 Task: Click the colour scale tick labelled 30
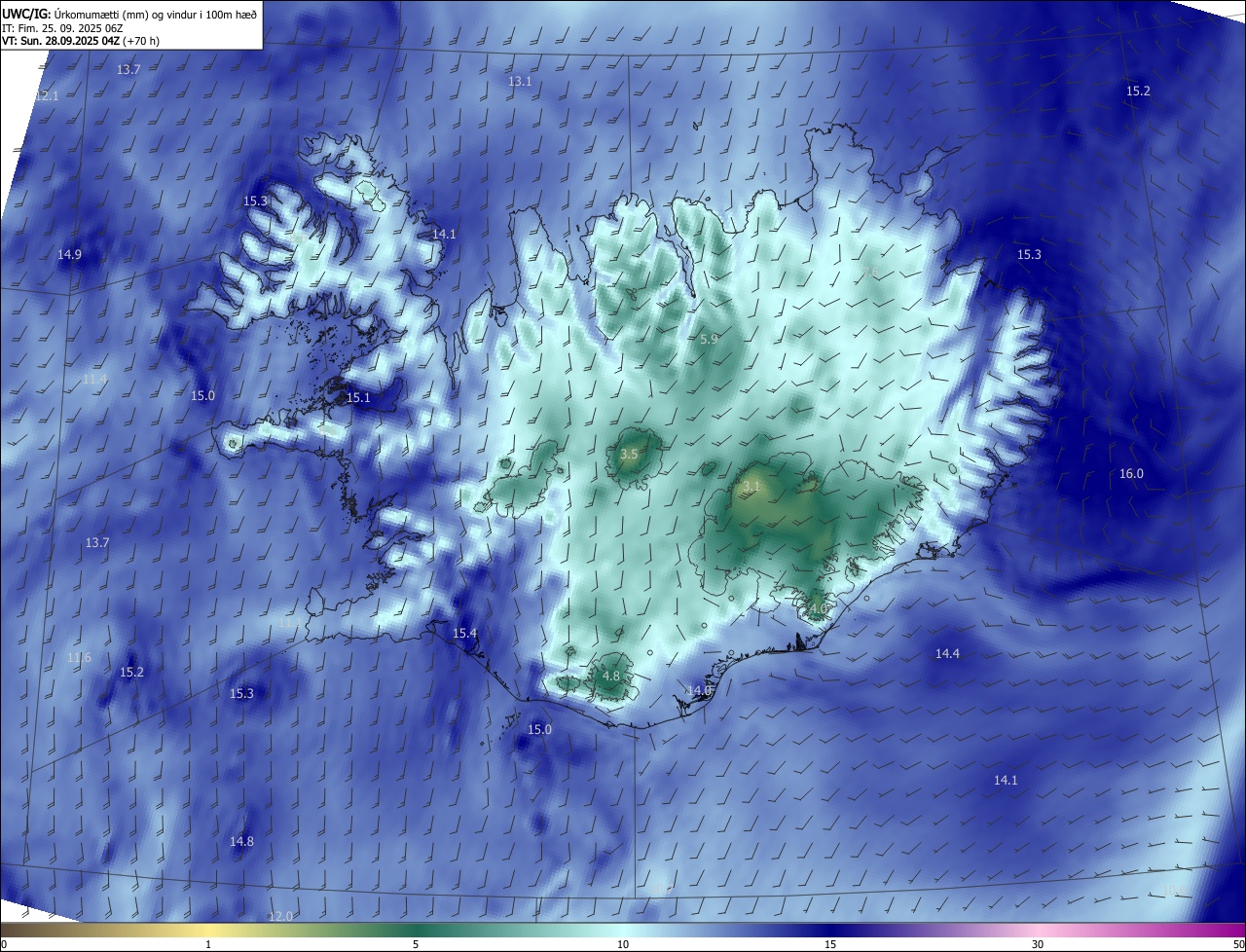(1038, 944)
